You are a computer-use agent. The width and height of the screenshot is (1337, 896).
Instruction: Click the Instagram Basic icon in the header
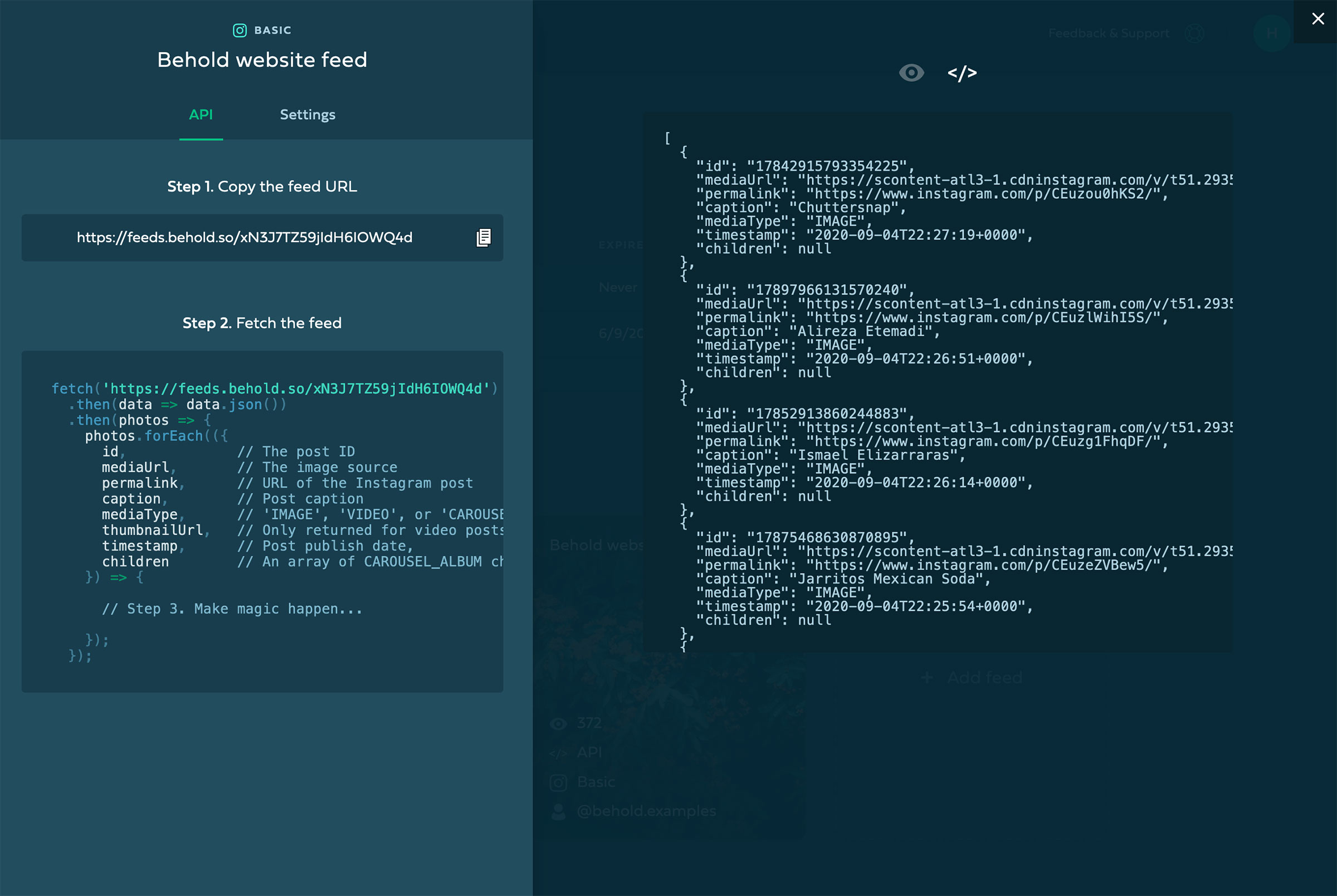(x=240, y=30)
